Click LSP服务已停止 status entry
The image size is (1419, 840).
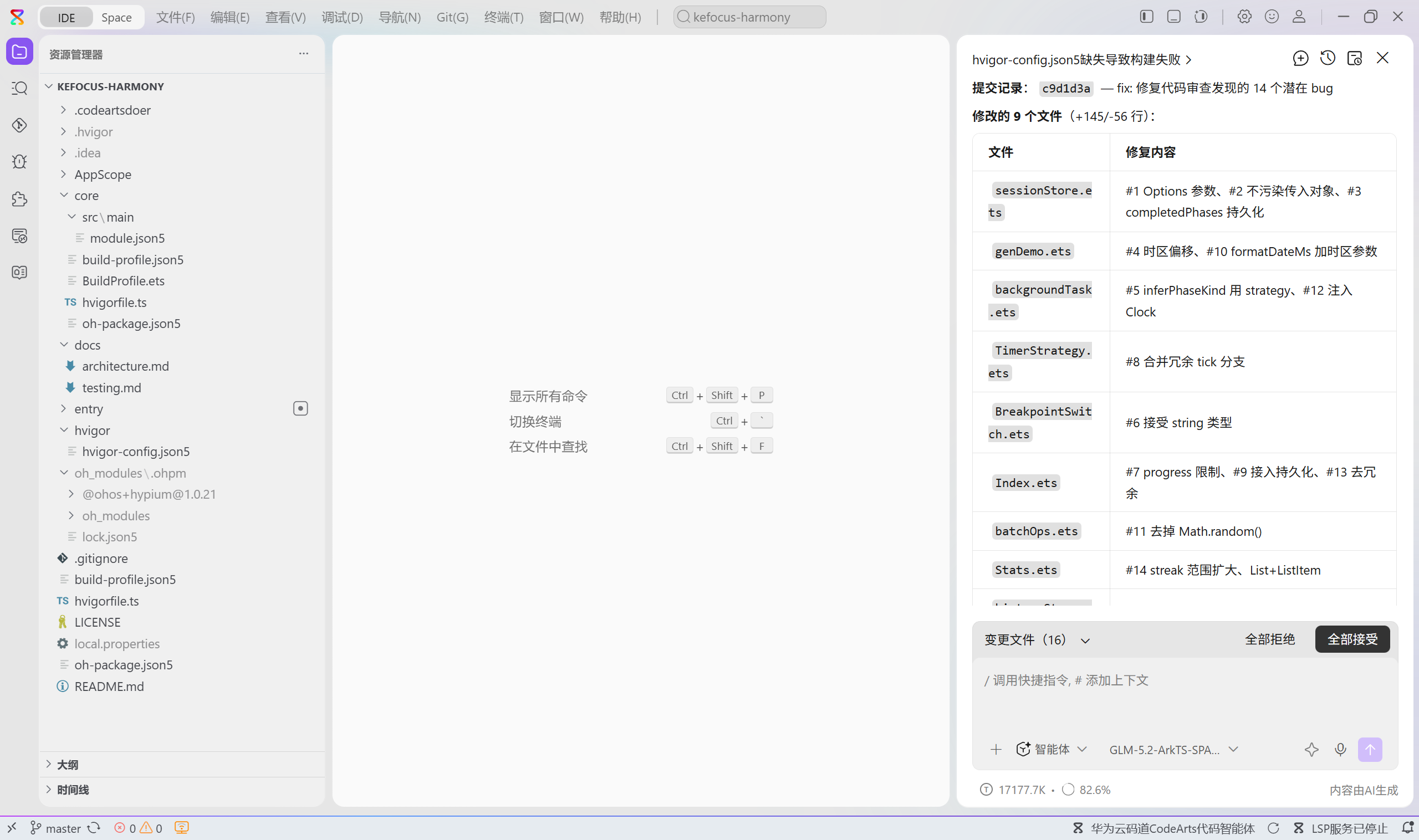click(1341, 828)
